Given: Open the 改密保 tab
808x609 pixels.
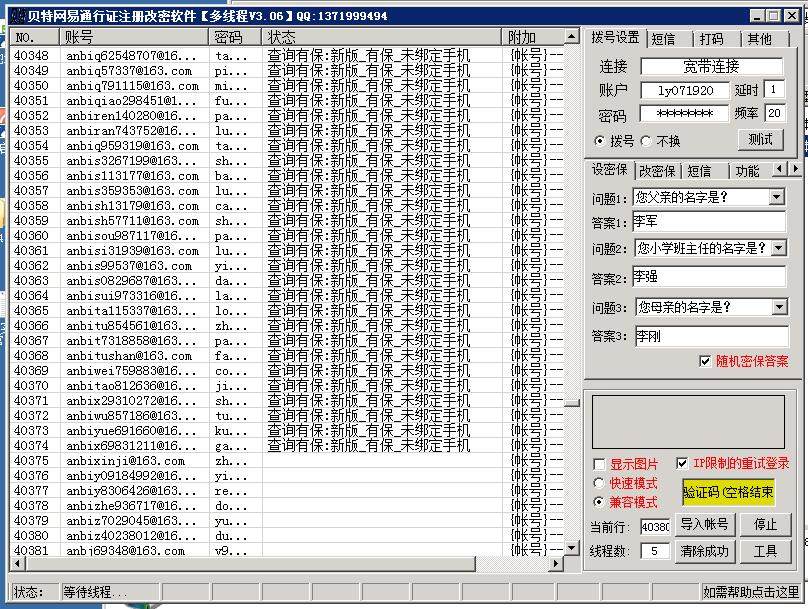Looking at the screenshot, I should [x=657, y=171].
